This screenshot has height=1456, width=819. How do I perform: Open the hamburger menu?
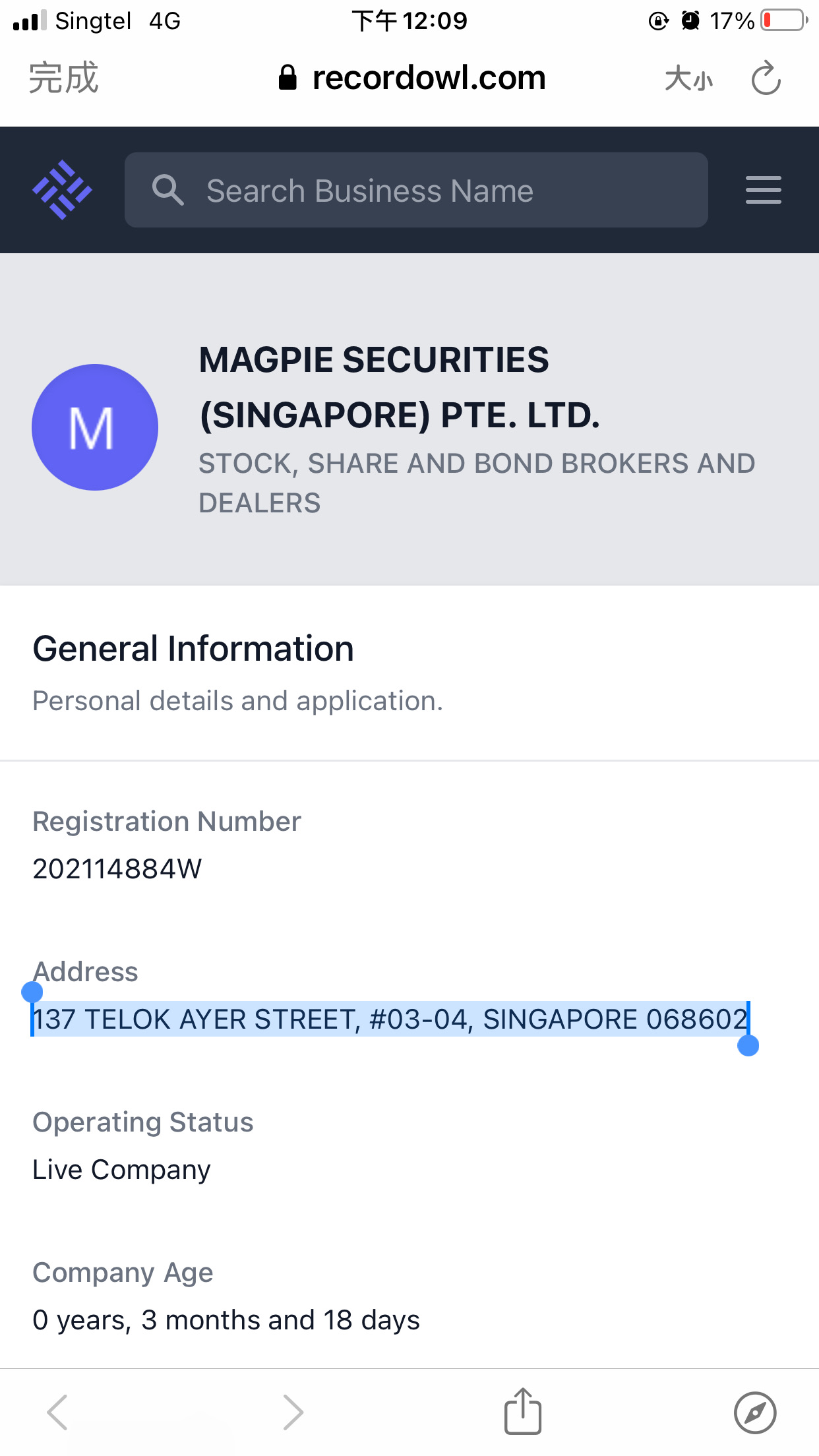(x=763, y=190)
